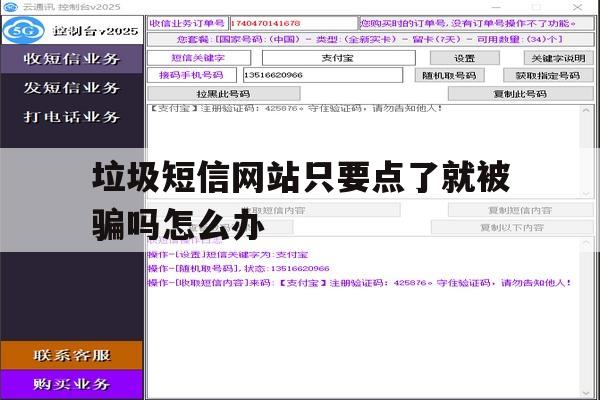Viewport: 600px width, 400px height.
Task: Open the 收短信业务 menu item
Action: click(72, 59)
